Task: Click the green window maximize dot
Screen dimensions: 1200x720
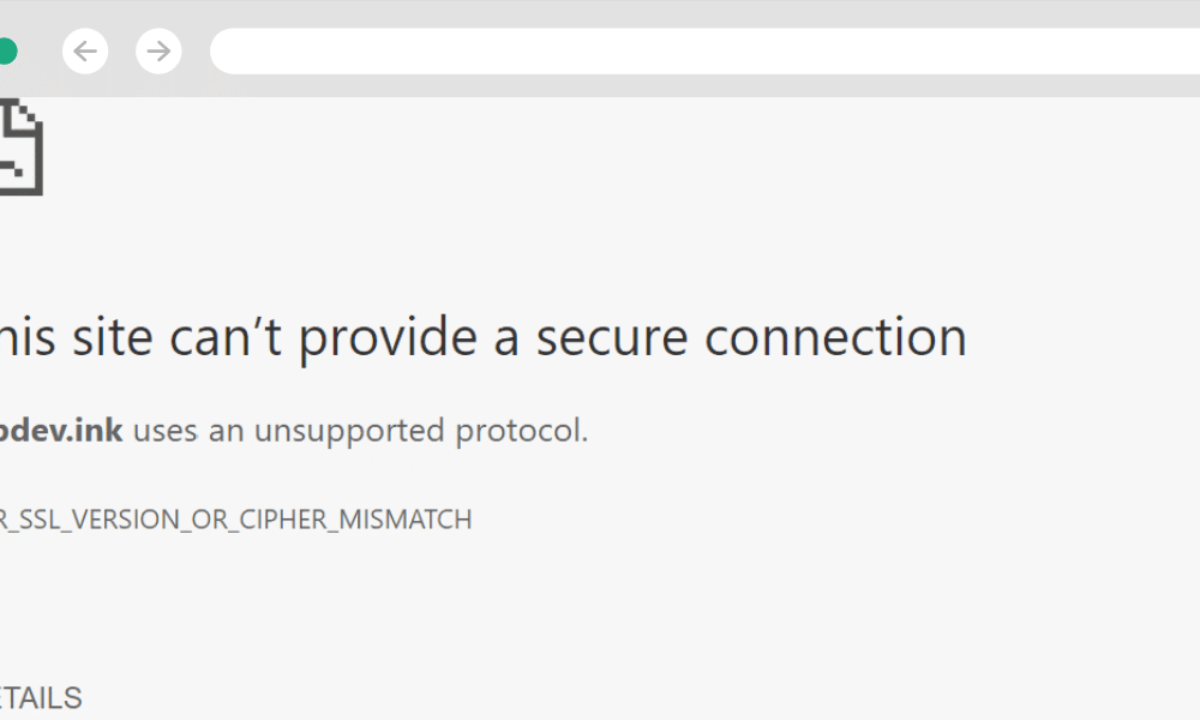Action: pos(6,51)
